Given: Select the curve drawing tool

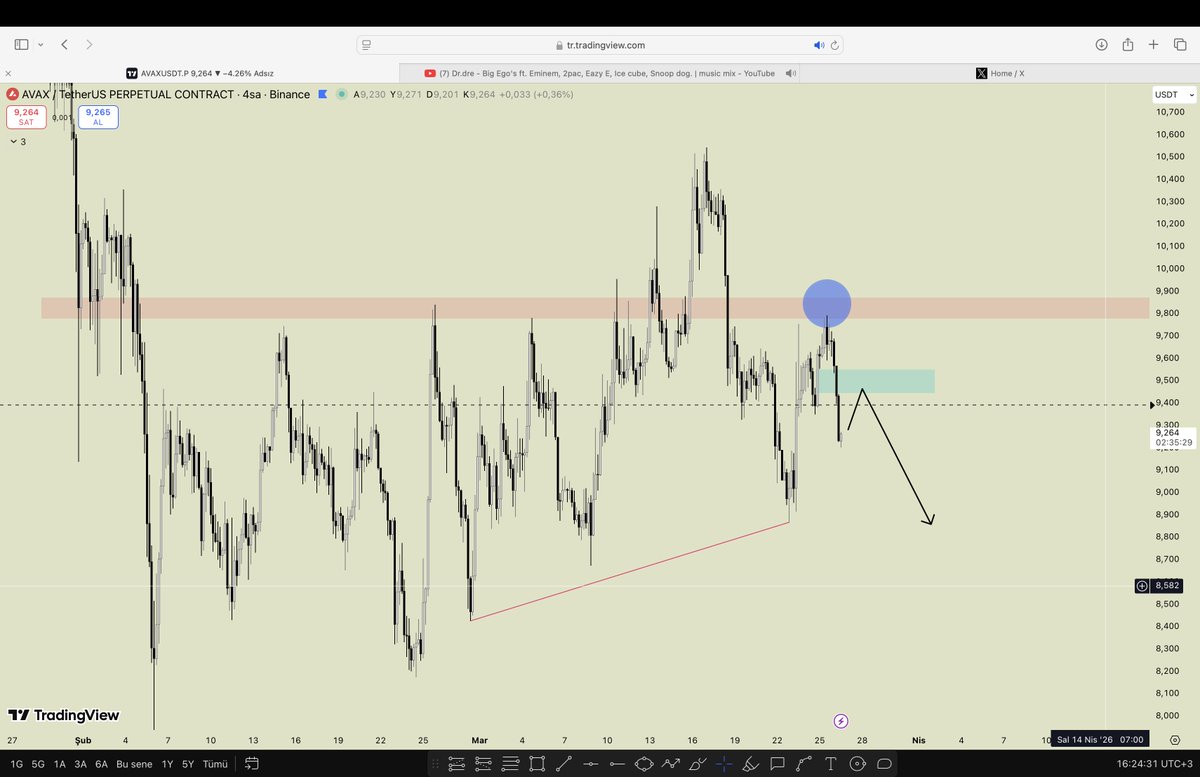Looking at the screenshot, I should point(803,764).
